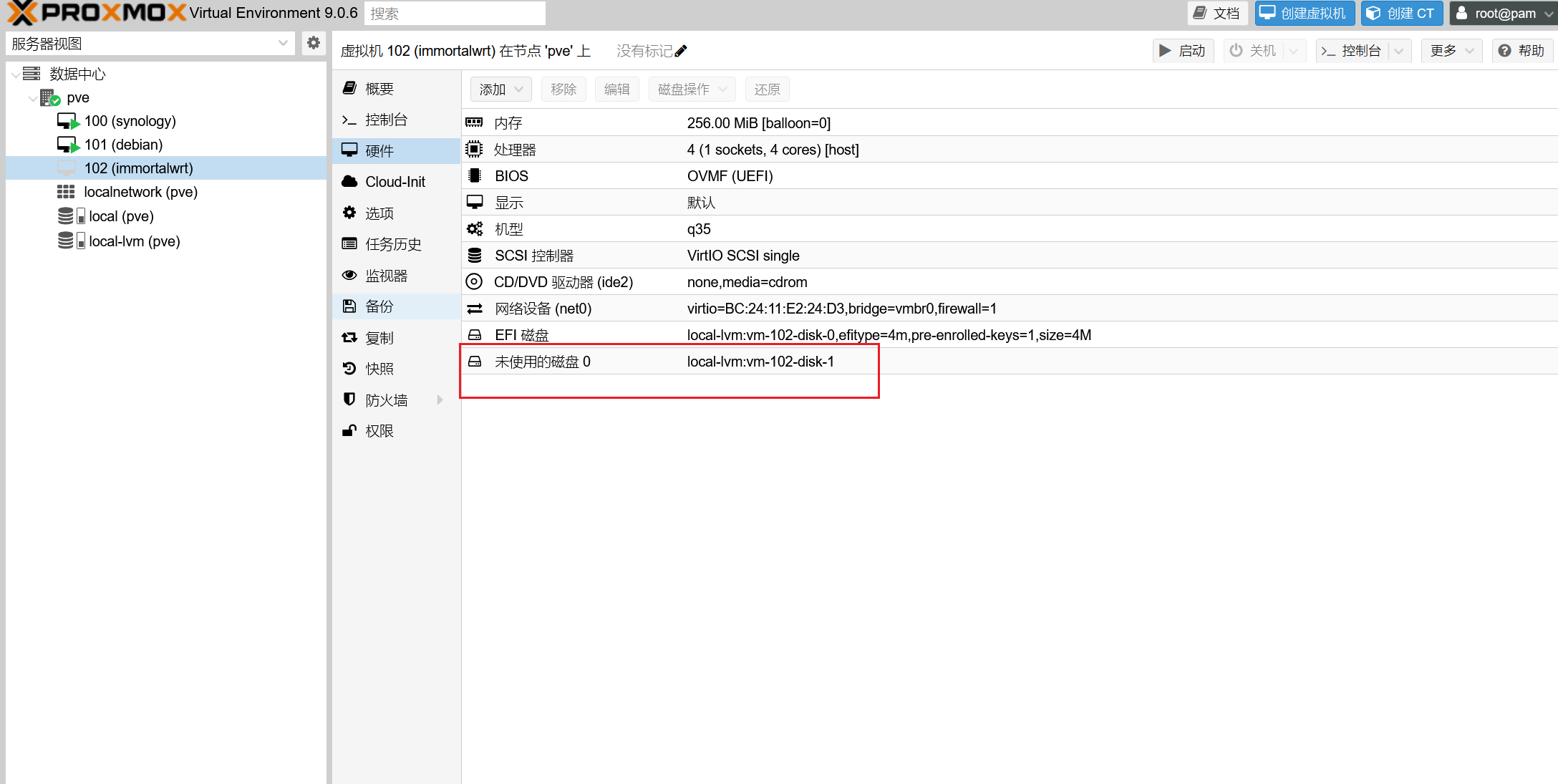
Task: Open the 添加 add dropdown
Action: (500, 89)
